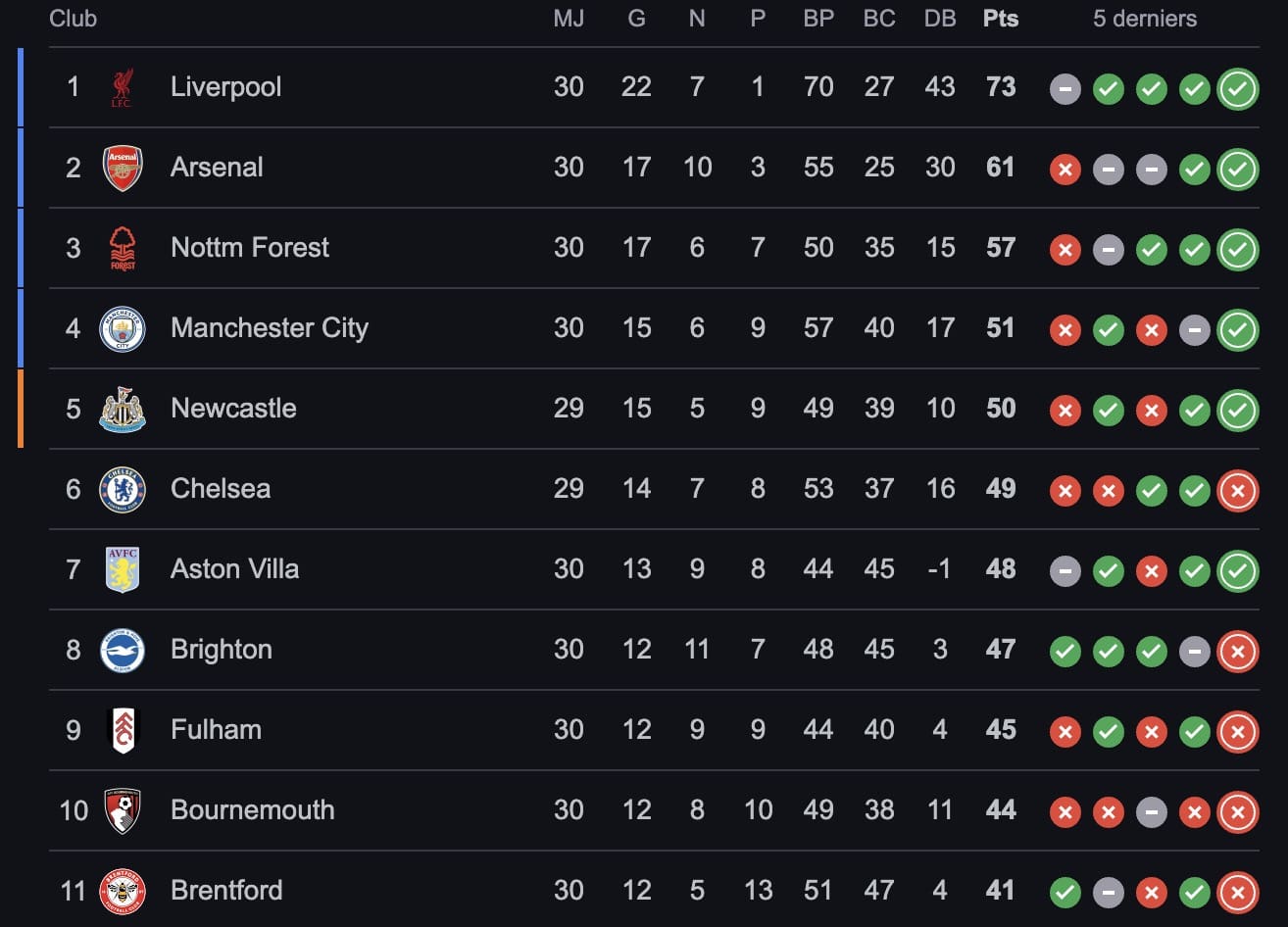The height and width of the screenshot is (927, 1288).
Task: Open the Manchester City team link
Action: tap(269, 328)
